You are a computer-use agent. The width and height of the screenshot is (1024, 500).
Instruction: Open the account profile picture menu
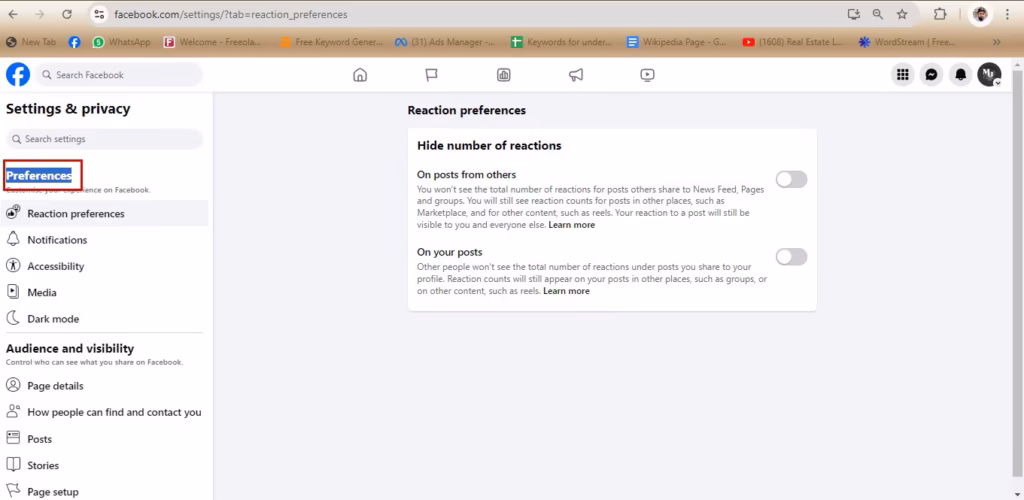pyautogui.click(x=989, y=75)
